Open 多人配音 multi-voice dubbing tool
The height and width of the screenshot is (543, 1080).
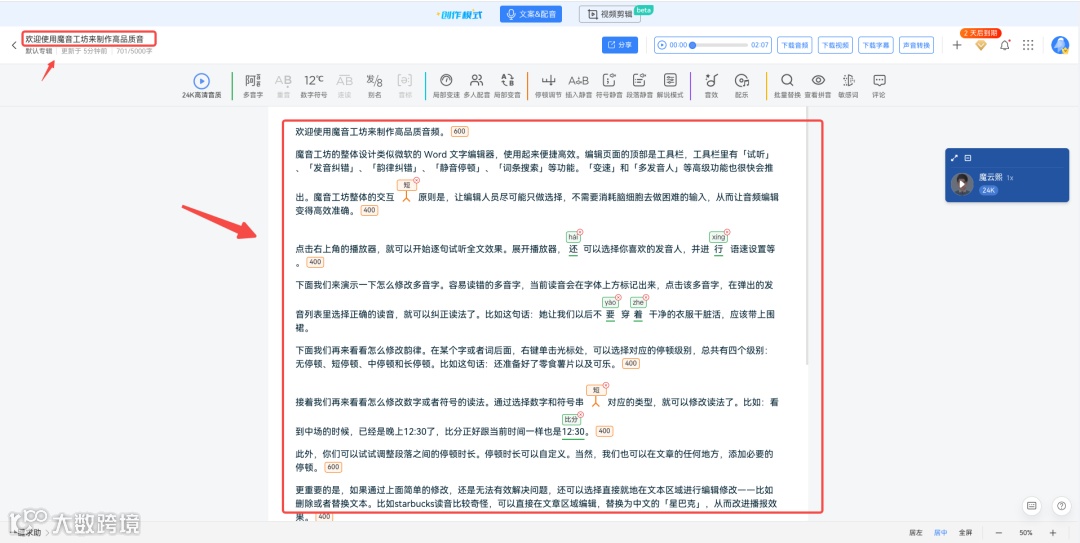click(x=477, y=86)
